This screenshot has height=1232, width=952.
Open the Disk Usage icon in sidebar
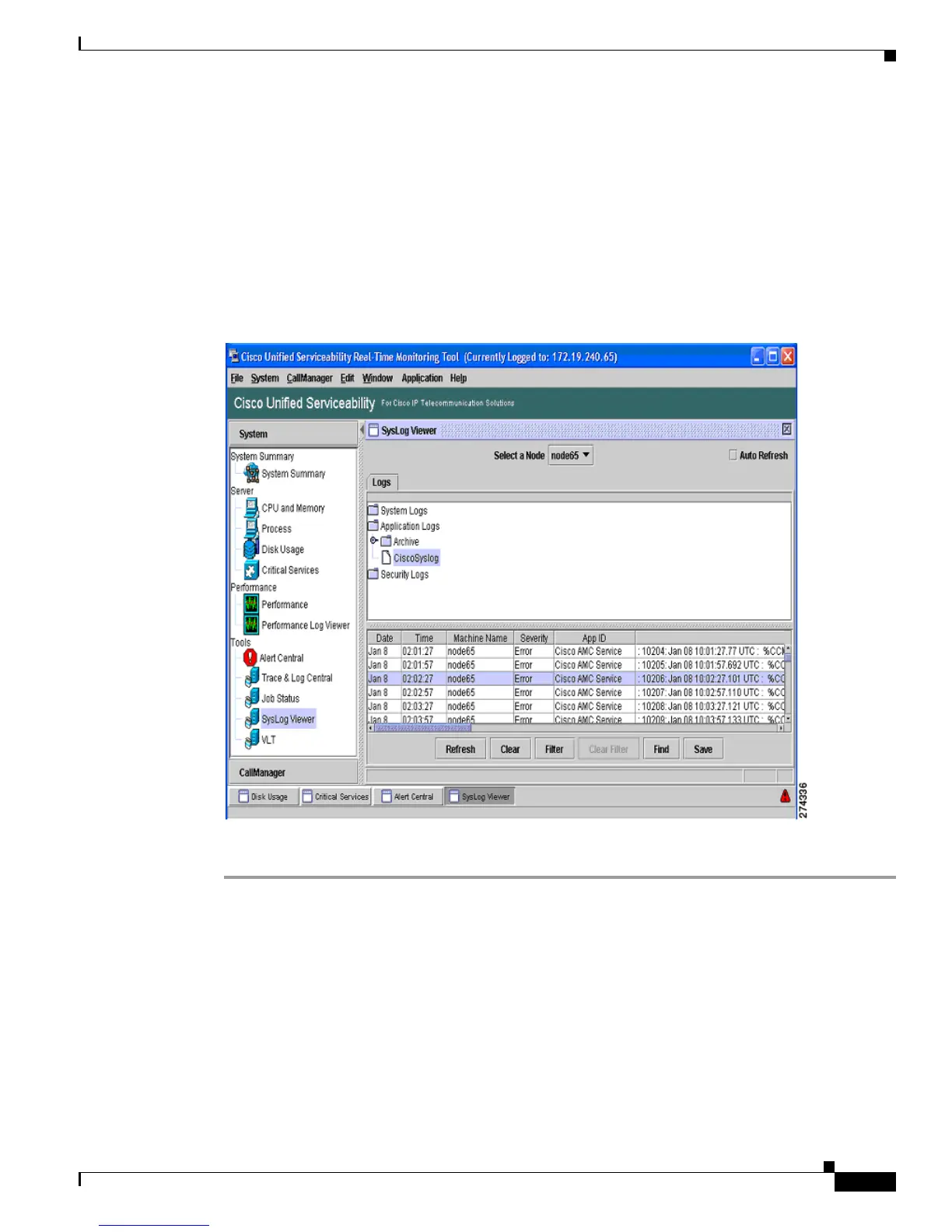[251, 548]
